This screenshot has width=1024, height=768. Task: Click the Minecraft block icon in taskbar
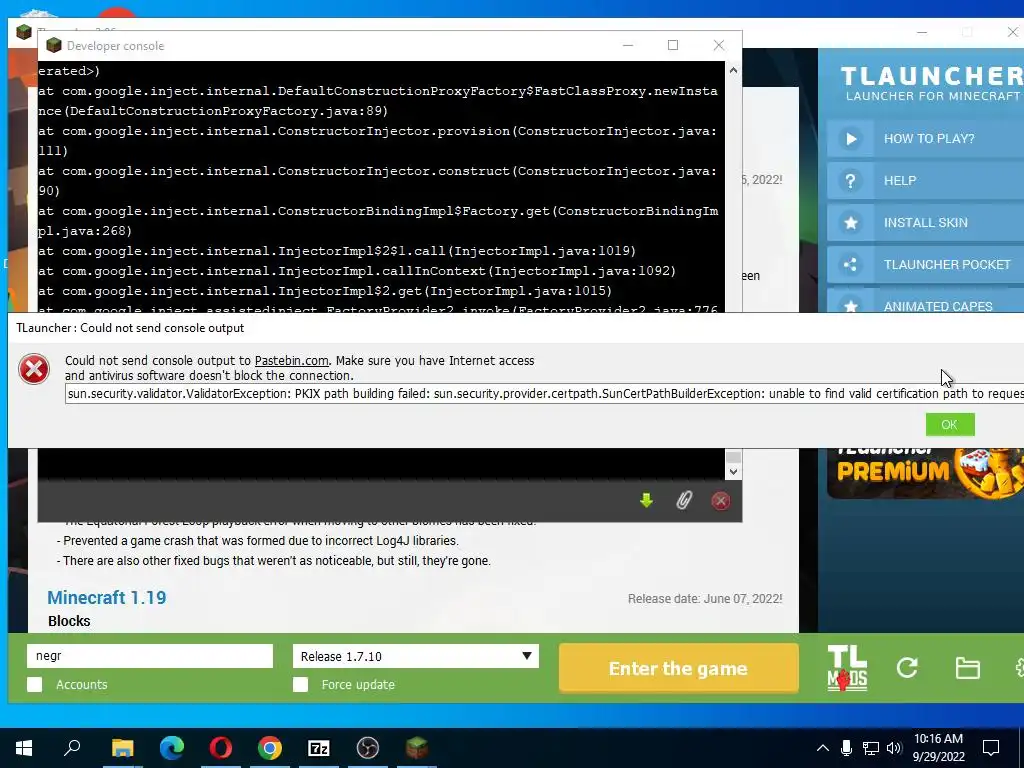417,748
